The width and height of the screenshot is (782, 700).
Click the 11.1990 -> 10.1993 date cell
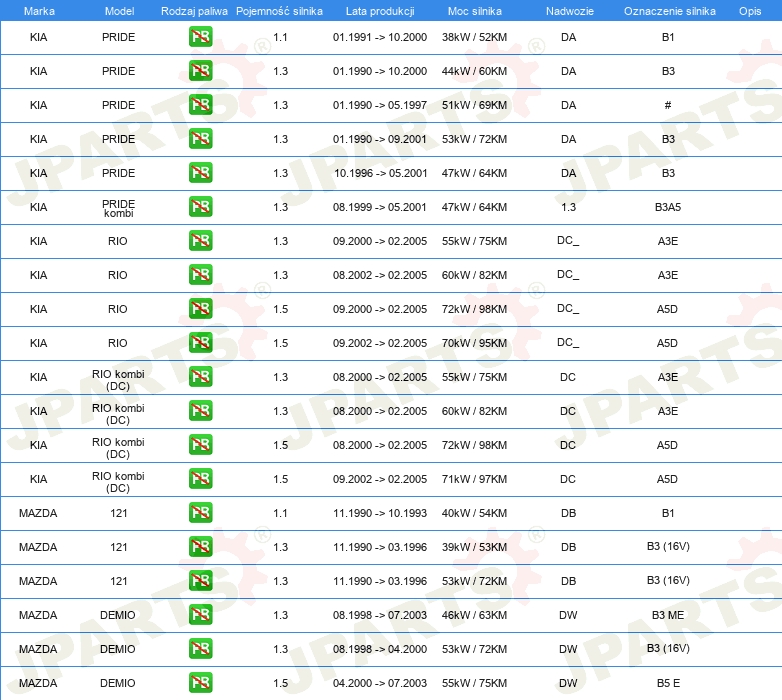(380, 513)
